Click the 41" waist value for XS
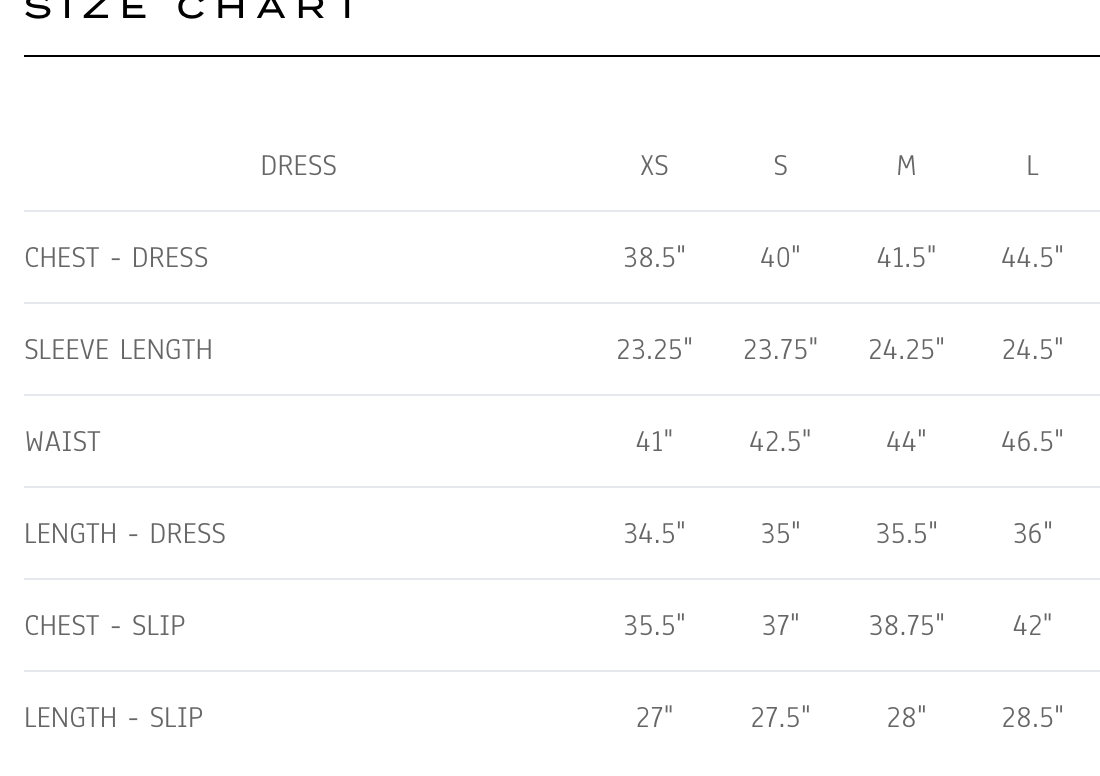 click(x=654, y=442)
